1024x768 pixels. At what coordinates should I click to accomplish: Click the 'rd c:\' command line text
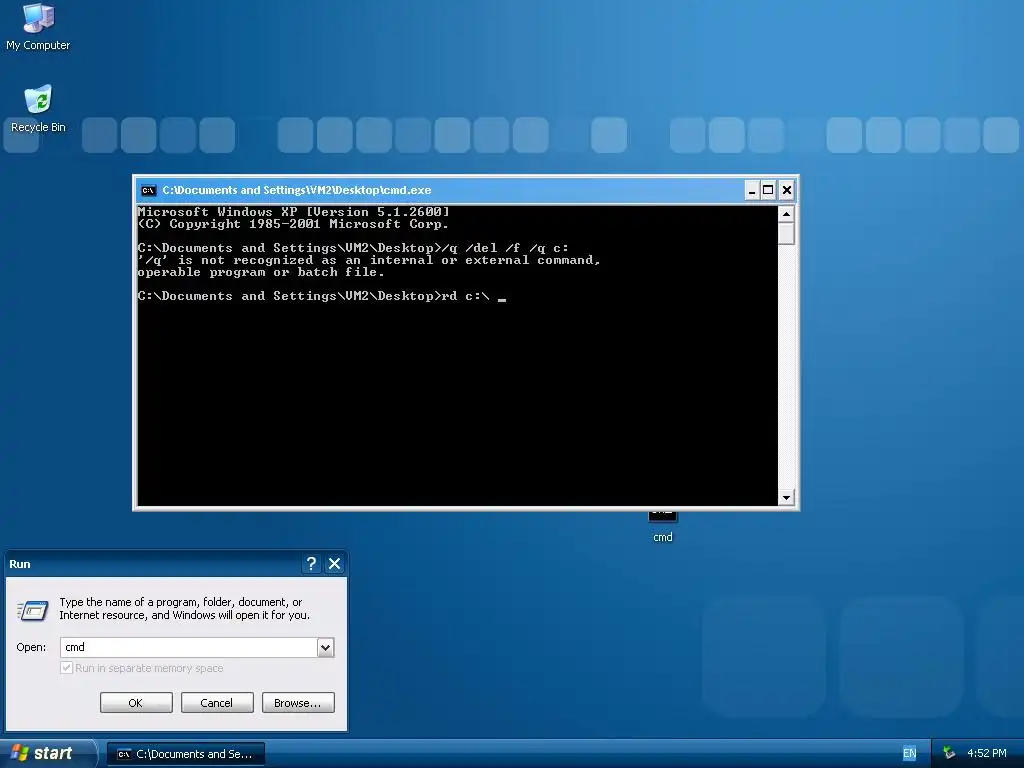pyautogui.click(x=465, y=296)
